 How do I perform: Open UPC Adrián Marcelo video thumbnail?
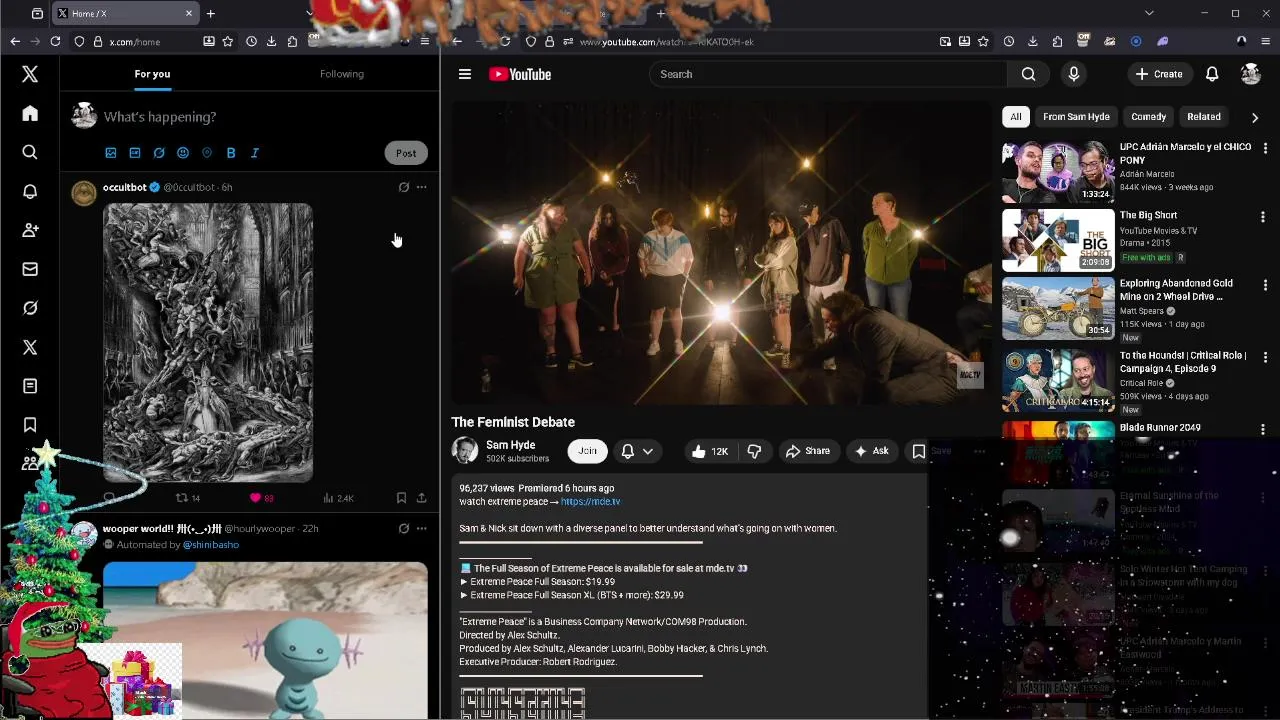pos(1058,172)
